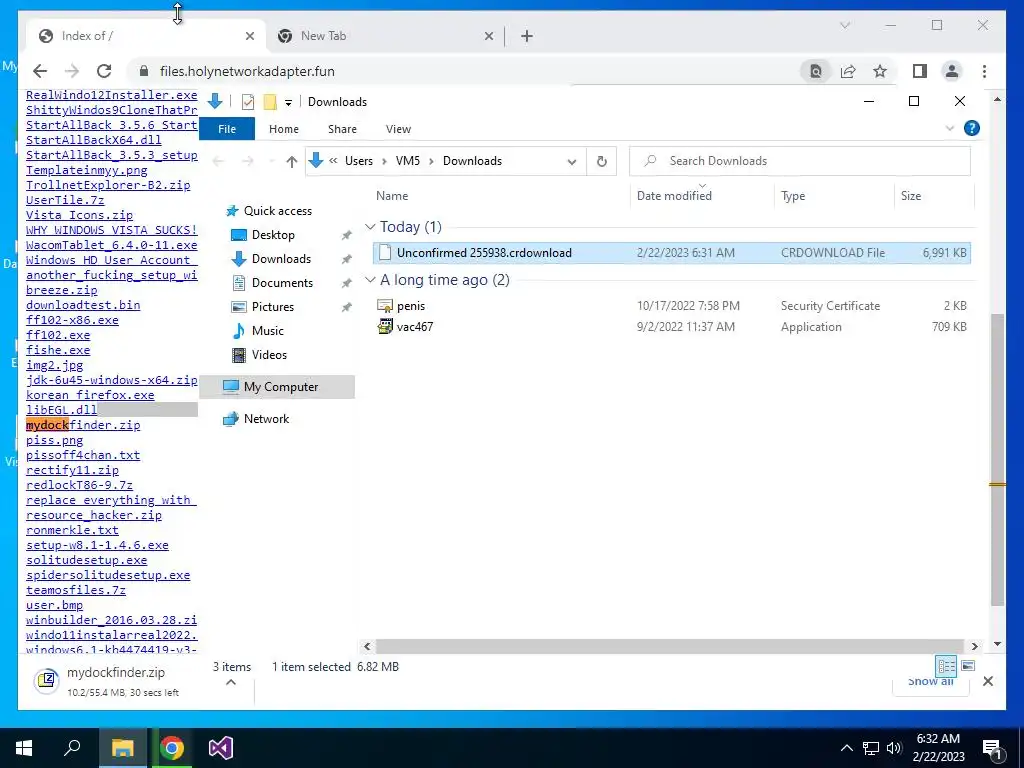The height and width of the screenshot is (768, 1024).
Task: Click Chrome's back arrow
Action: [x=40, y=71]
